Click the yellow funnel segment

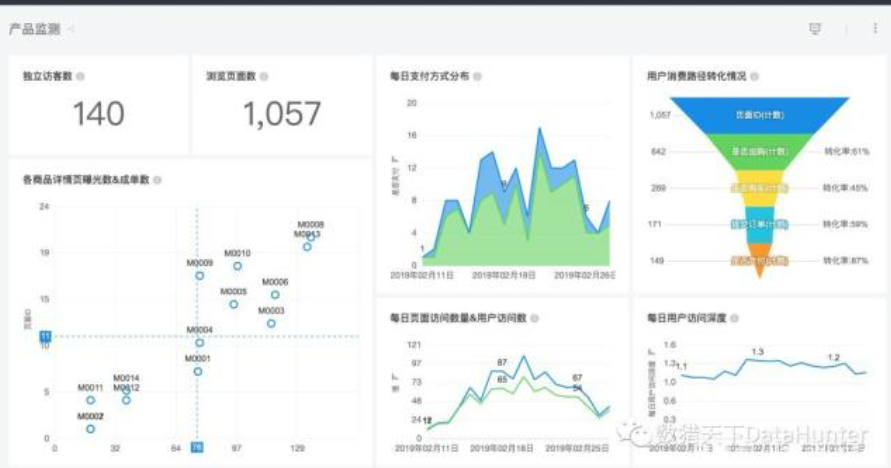760,188
